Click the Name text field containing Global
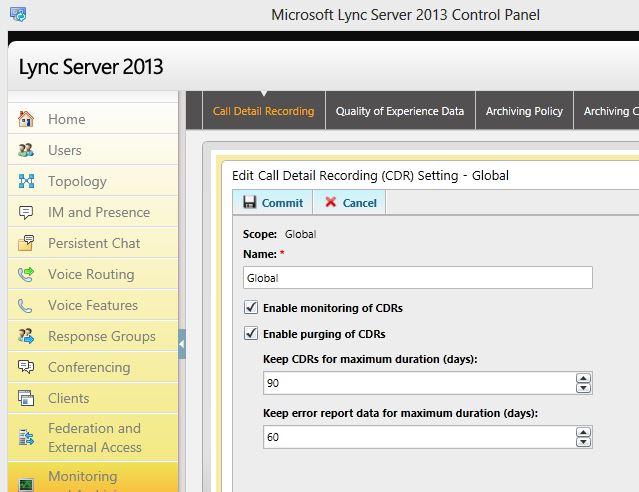The image size is (639, 492). pos(417,278)
